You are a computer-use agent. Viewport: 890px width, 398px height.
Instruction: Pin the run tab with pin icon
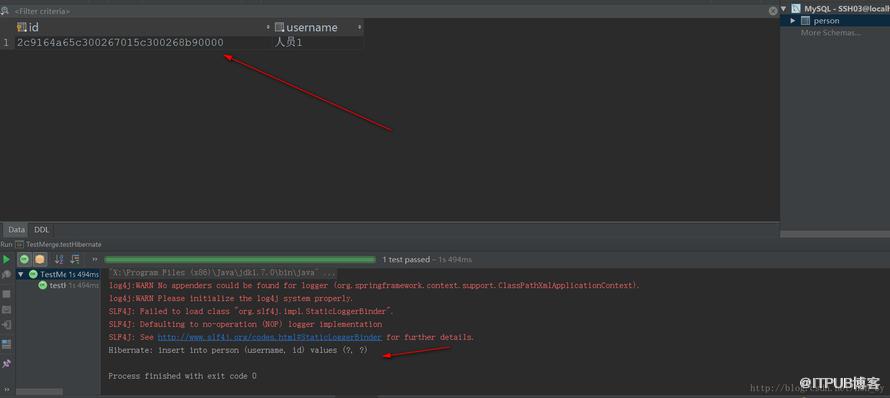(x=6, y=363)
